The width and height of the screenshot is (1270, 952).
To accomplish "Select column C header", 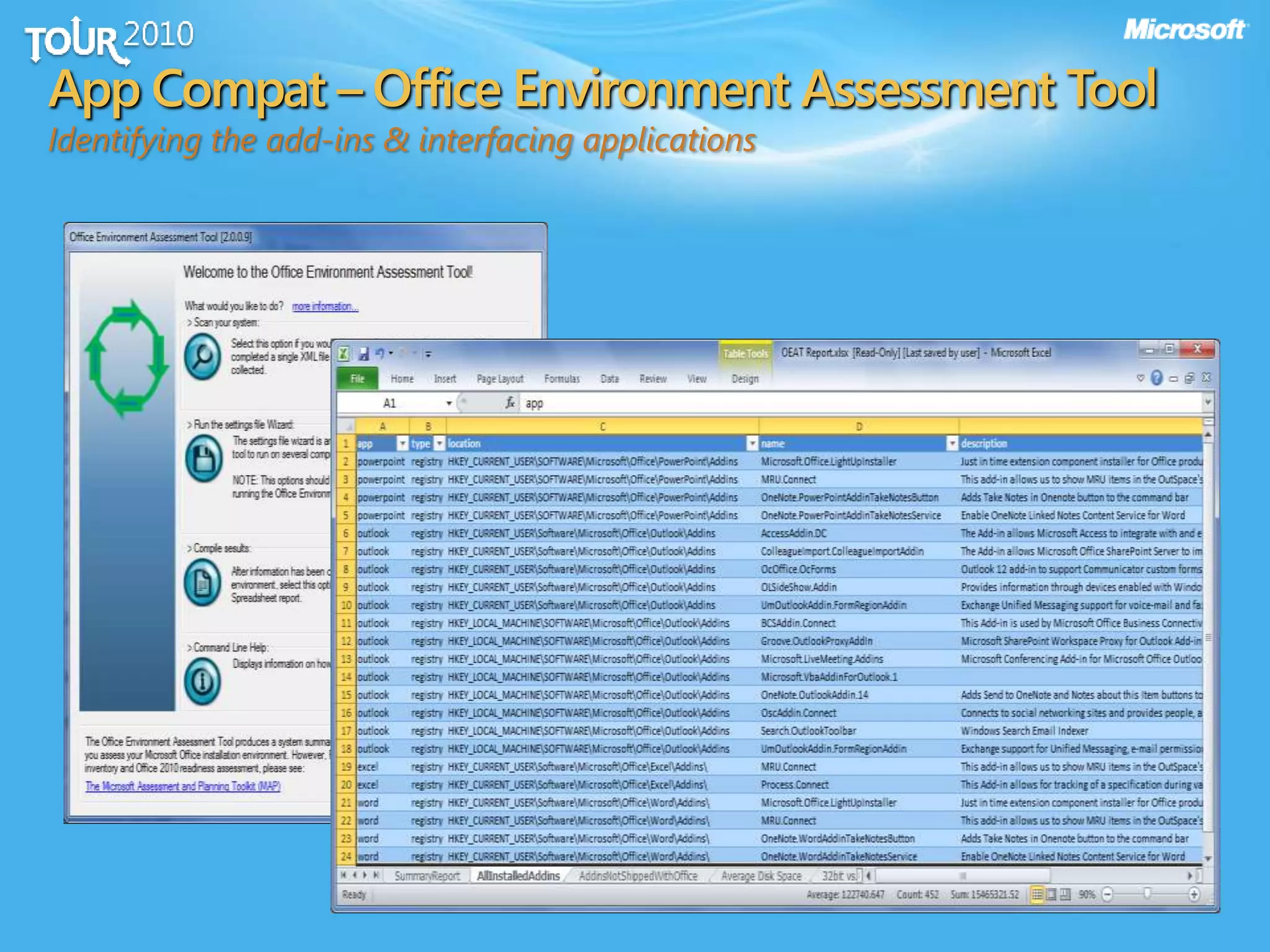I will [x=602, y=426].
